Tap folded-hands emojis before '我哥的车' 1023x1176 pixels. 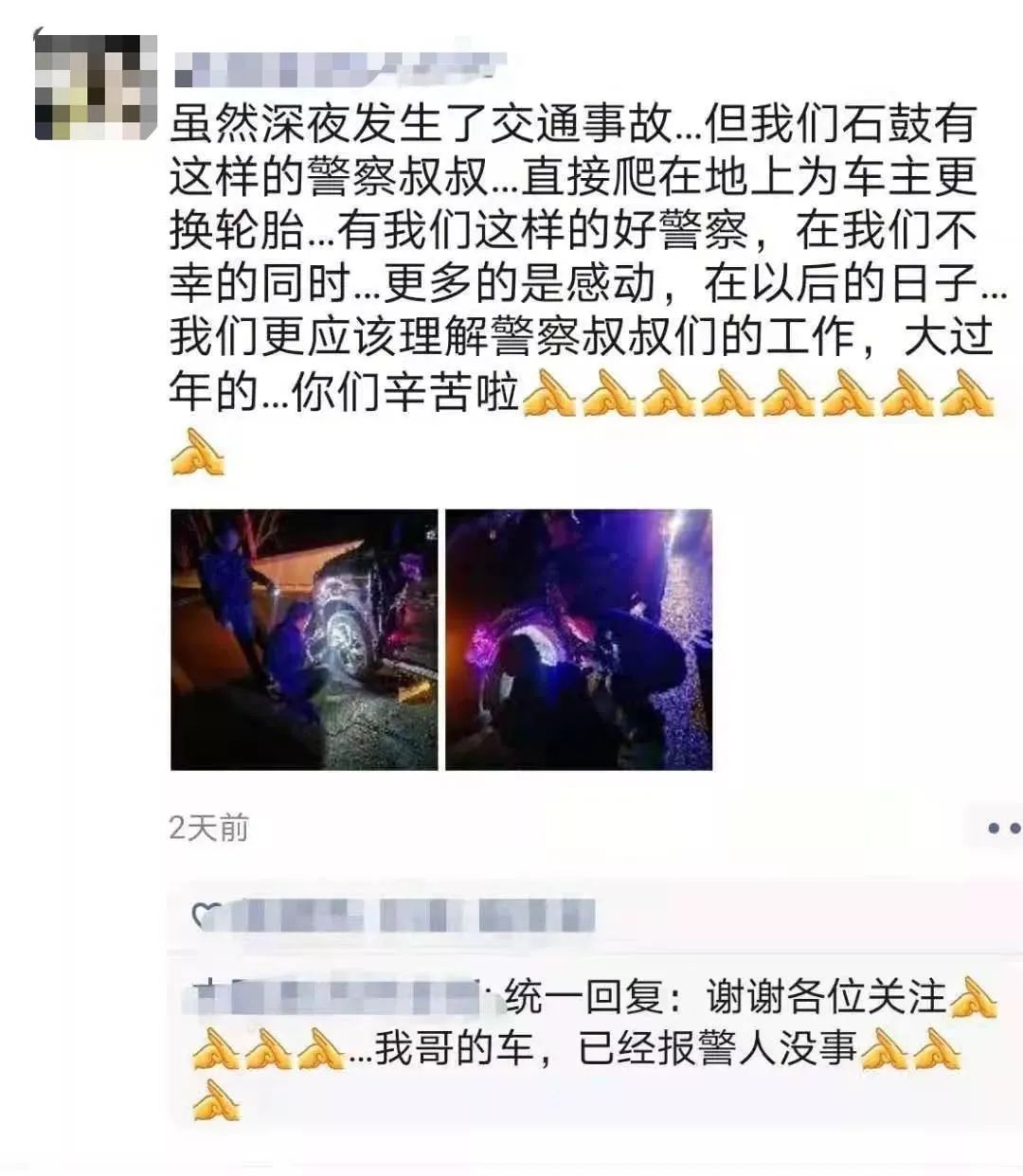click(269, 1049)
